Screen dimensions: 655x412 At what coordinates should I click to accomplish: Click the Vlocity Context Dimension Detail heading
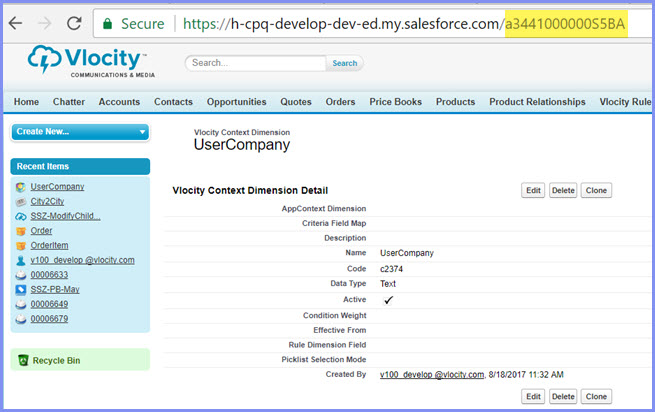(x=250, y=191)
